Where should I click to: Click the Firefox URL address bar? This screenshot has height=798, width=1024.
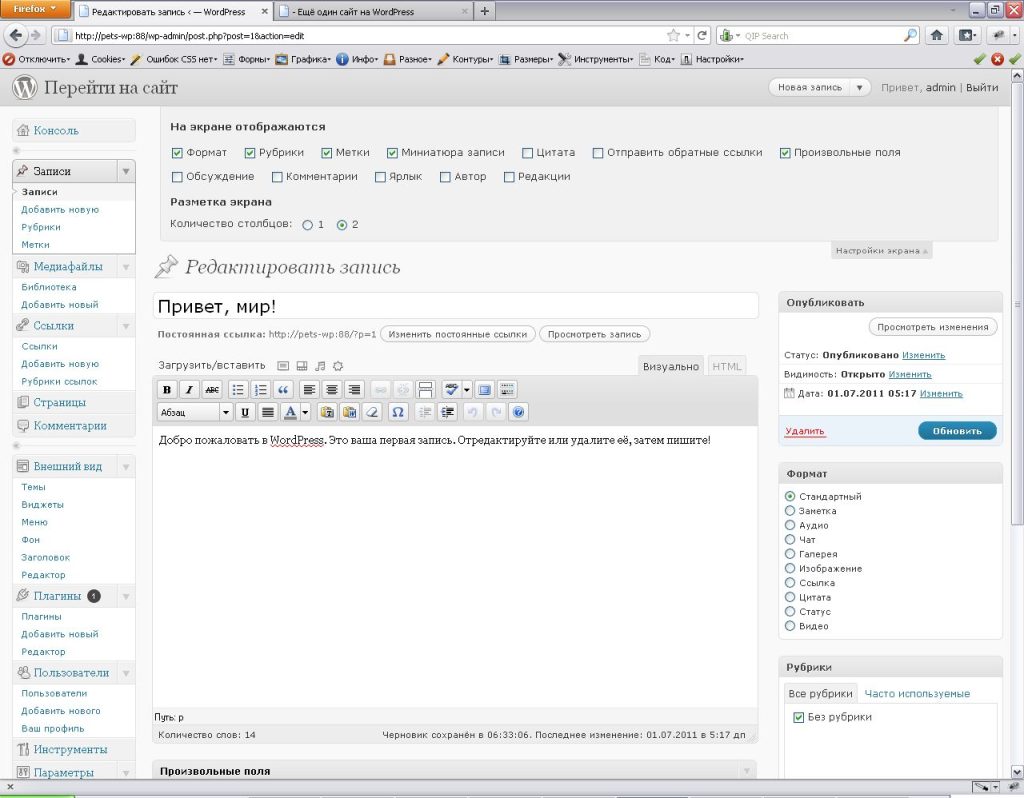[369, 36]
